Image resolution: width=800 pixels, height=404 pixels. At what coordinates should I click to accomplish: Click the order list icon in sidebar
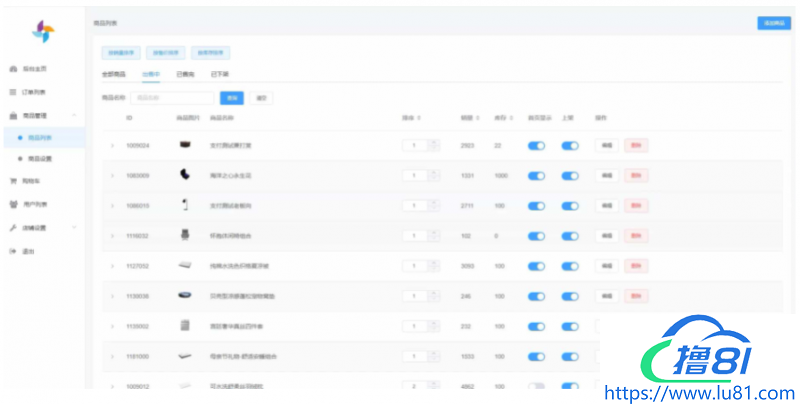[x=13, y=91]
